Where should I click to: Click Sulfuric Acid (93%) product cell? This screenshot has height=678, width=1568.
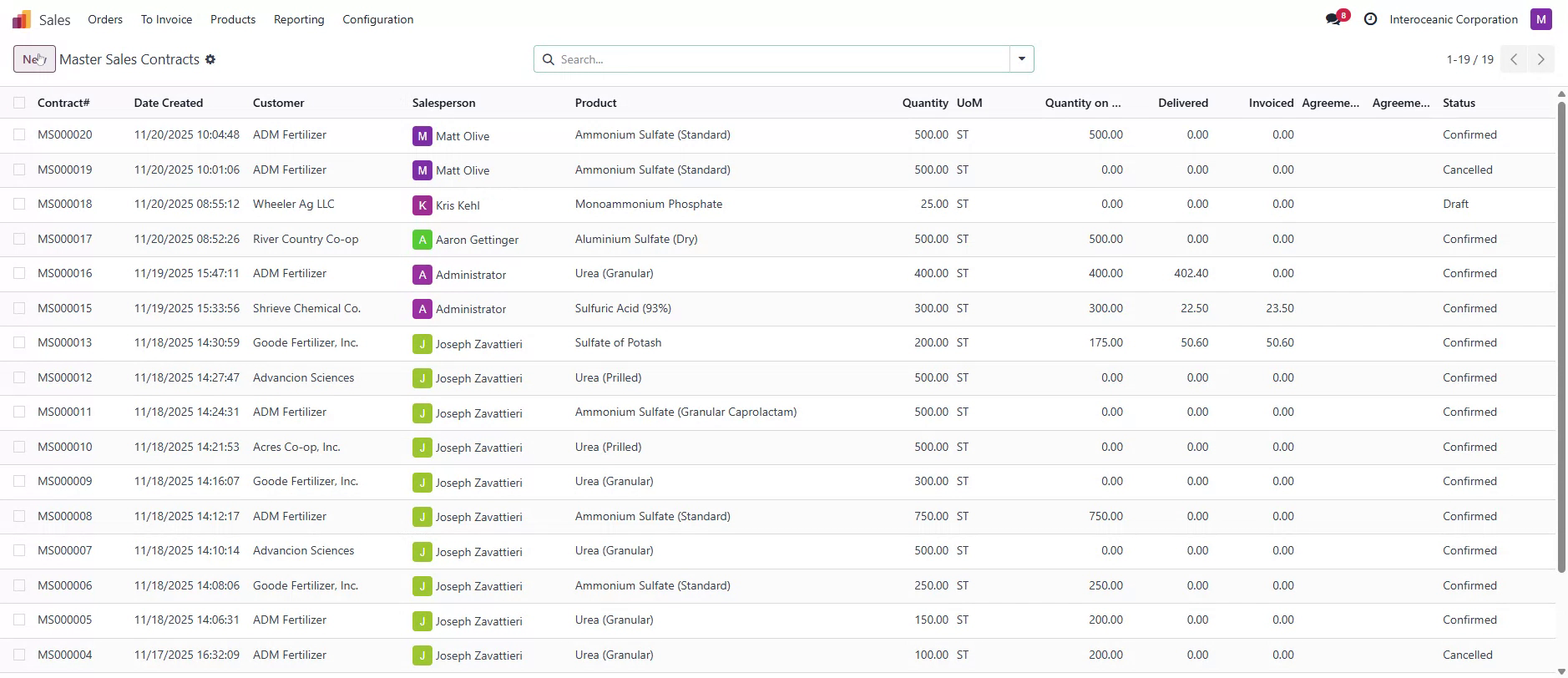pos(623,308)
